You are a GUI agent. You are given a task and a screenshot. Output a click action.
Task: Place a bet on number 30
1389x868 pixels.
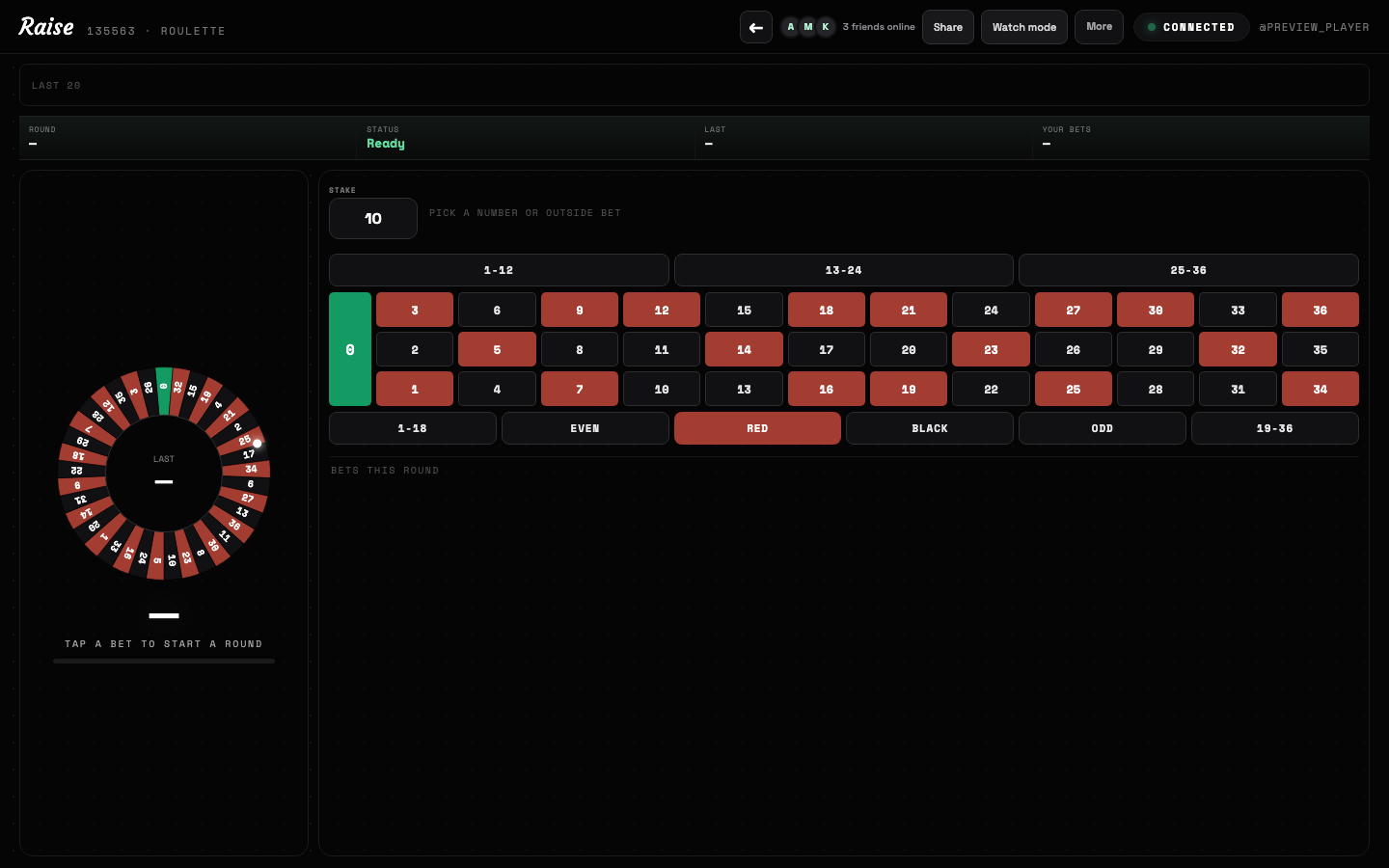pos(1156,310)
